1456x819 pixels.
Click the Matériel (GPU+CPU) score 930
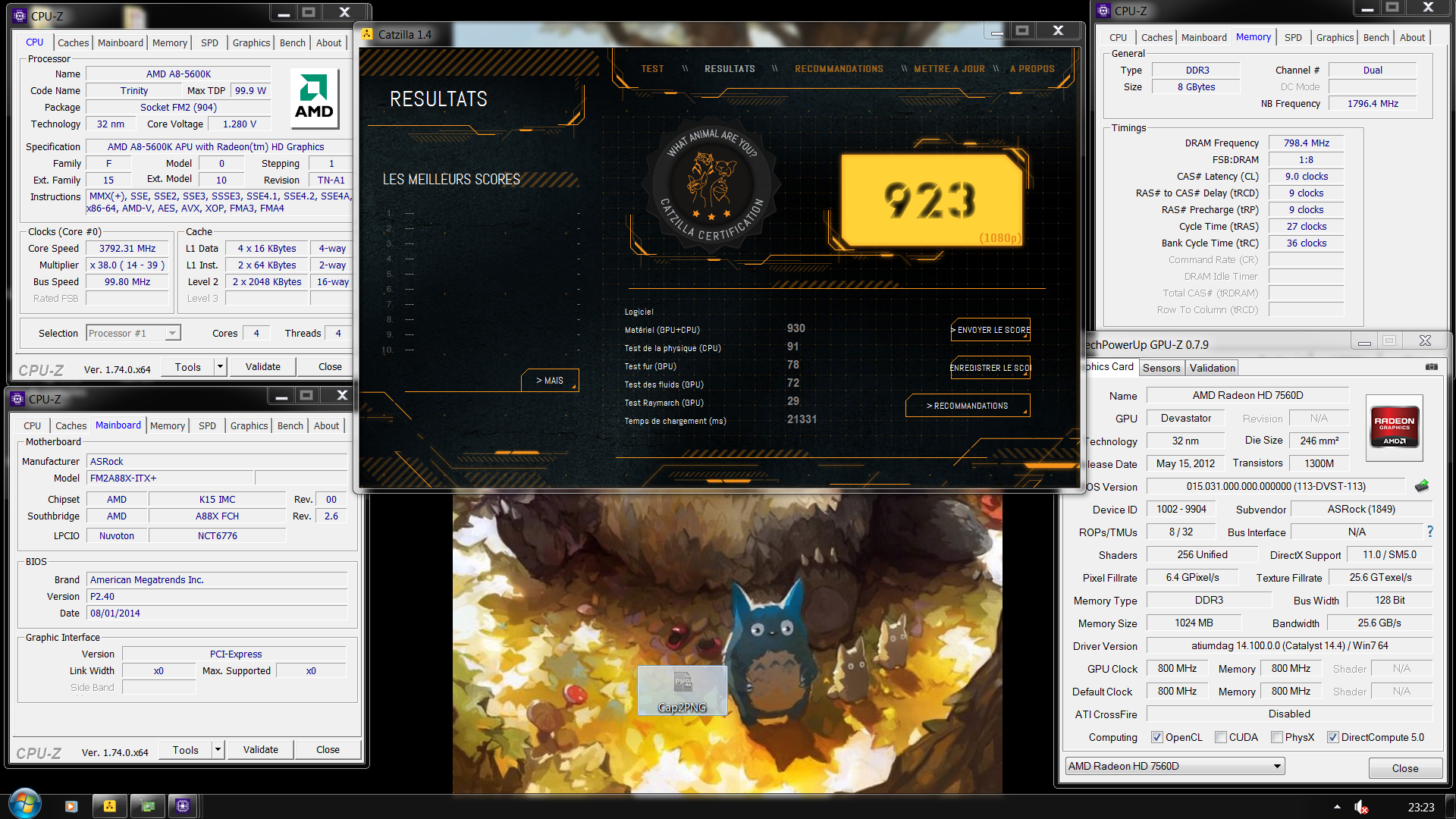click(x=795, y=328)
